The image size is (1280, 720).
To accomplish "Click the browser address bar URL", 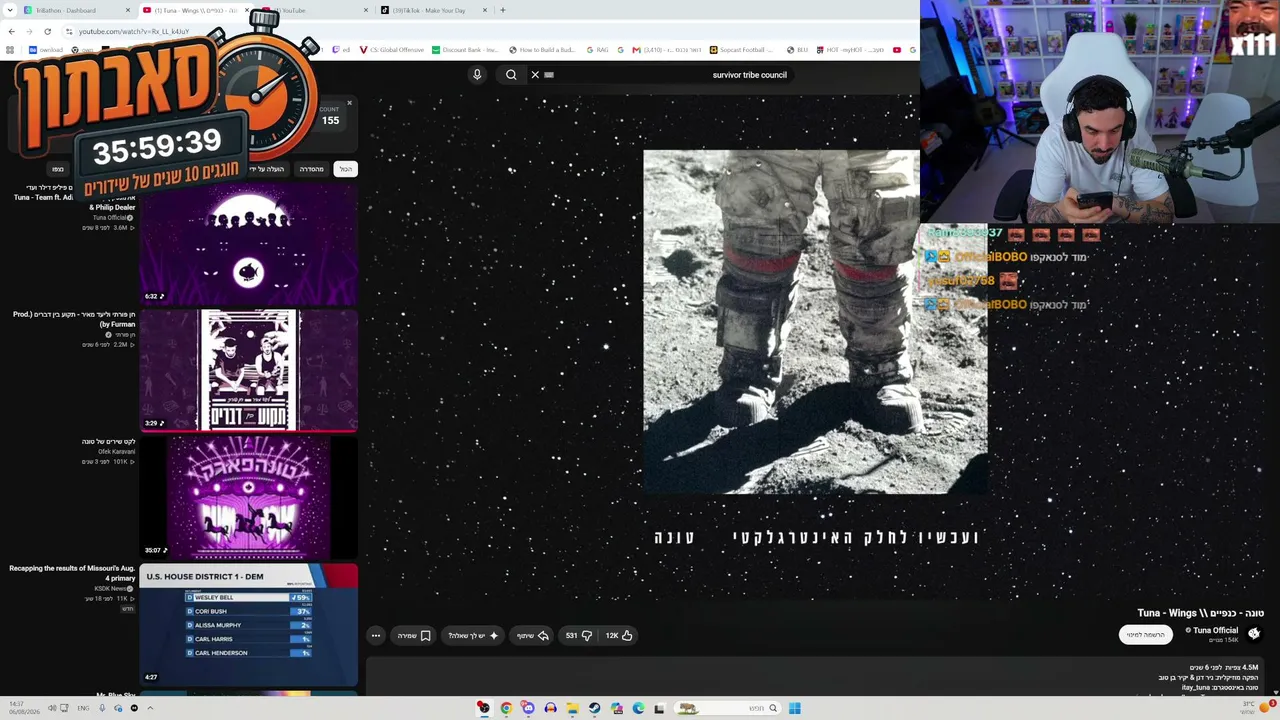I will tap(134, 32).
